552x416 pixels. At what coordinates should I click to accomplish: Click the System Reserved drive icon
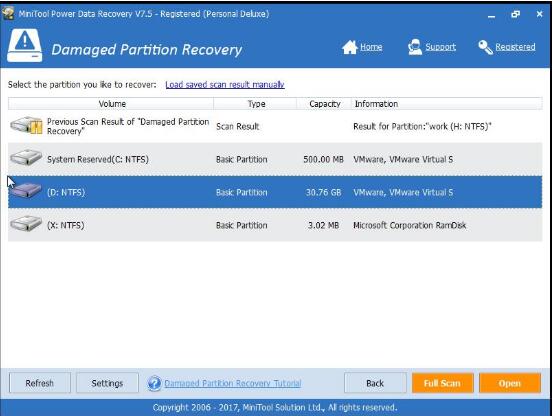tap(26, 158)
